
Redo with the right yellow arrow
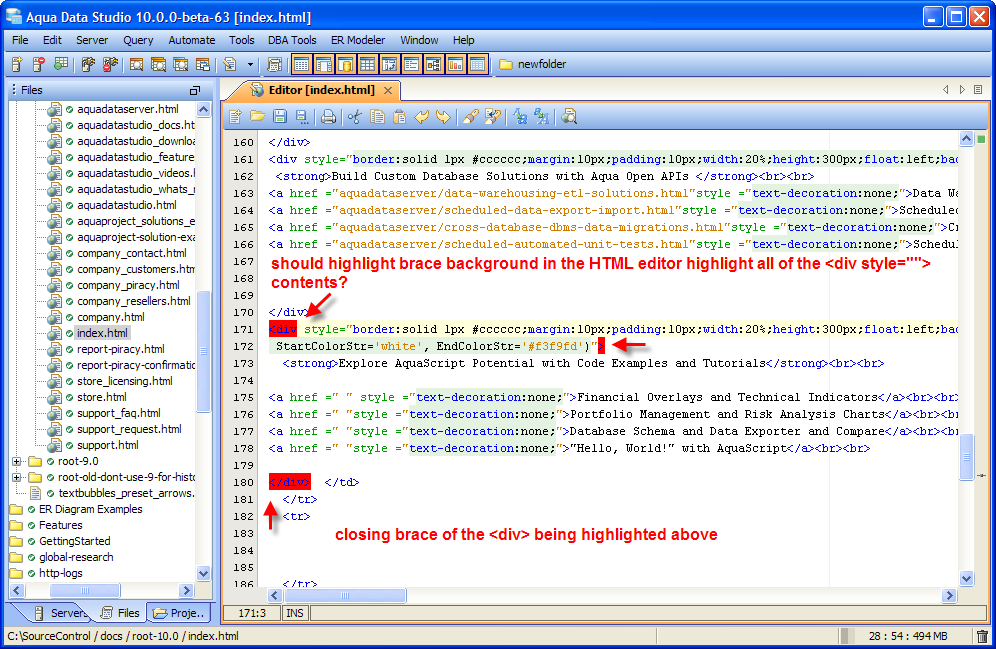443,117
